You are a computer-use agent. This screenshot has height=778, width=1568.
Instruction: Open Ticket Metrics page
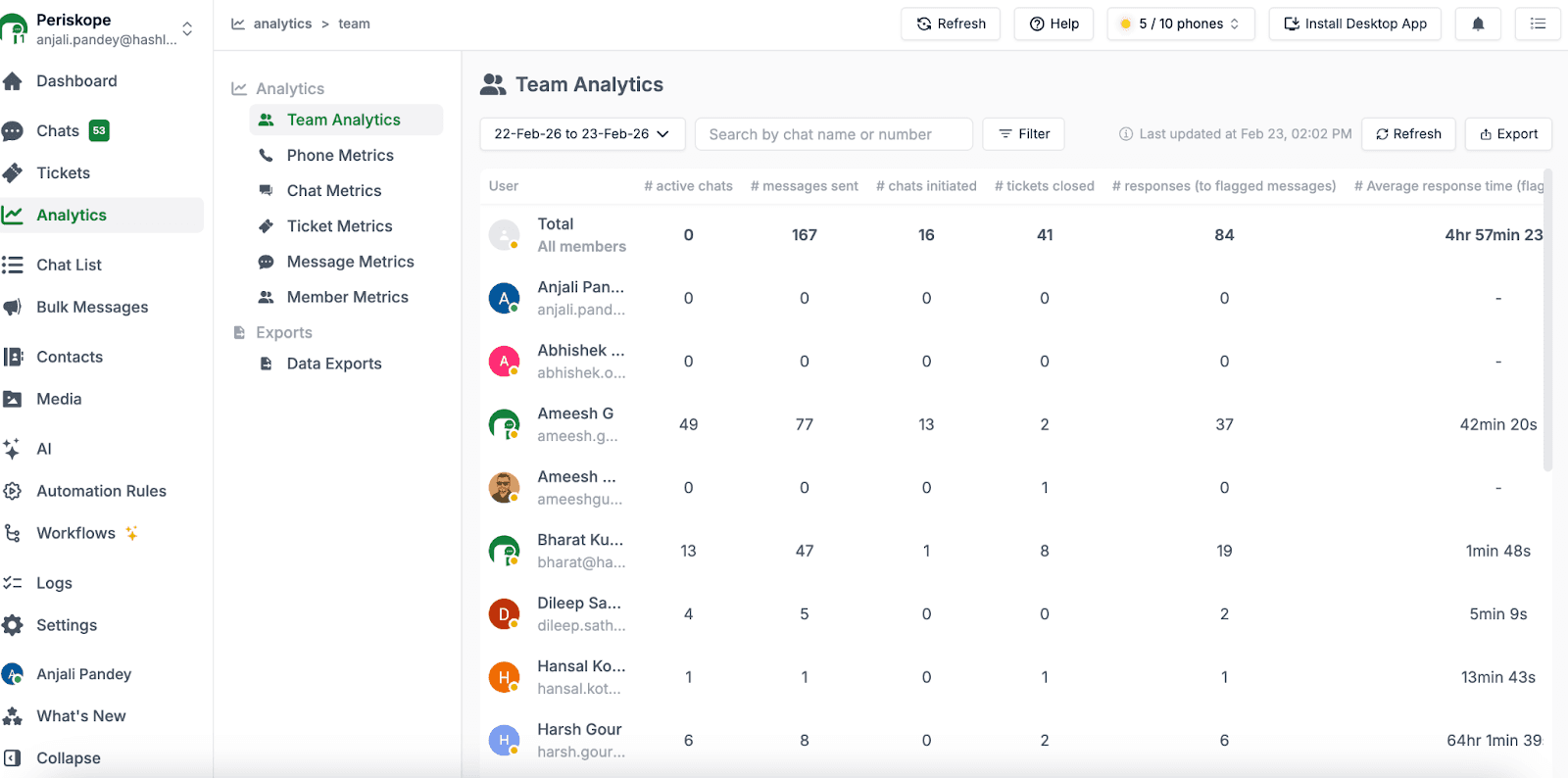click(x=339, y=226)
